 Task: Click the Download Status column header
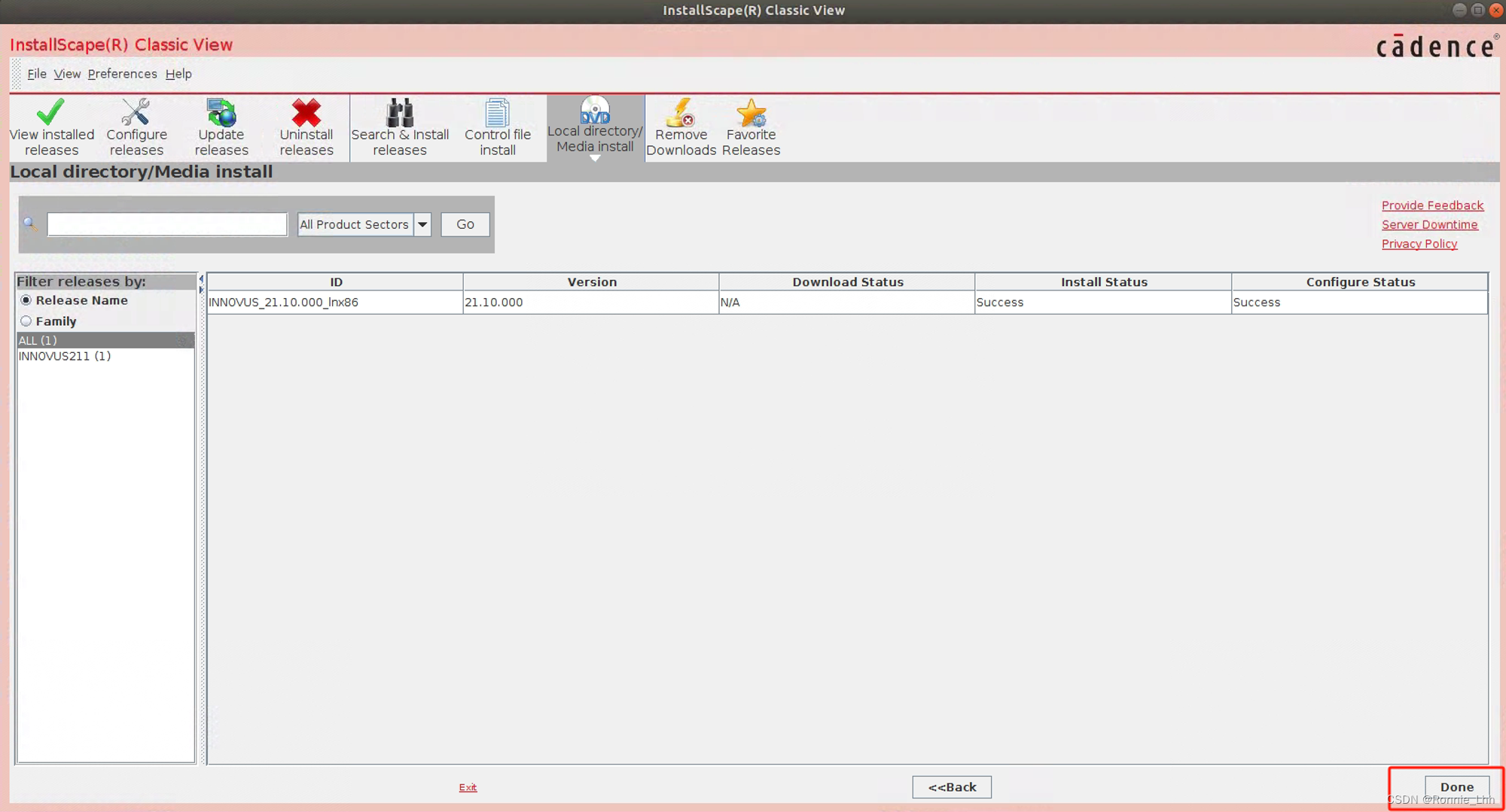tap(848, 282)
